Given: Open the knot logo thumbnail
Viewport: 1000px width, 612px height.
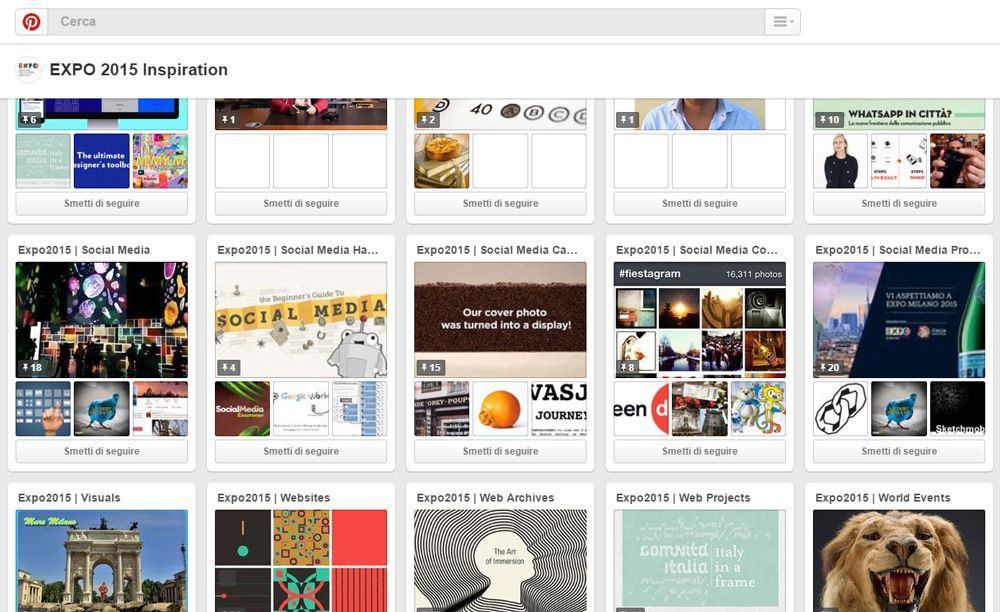Looking at the screenshot, I should point(841,409).
